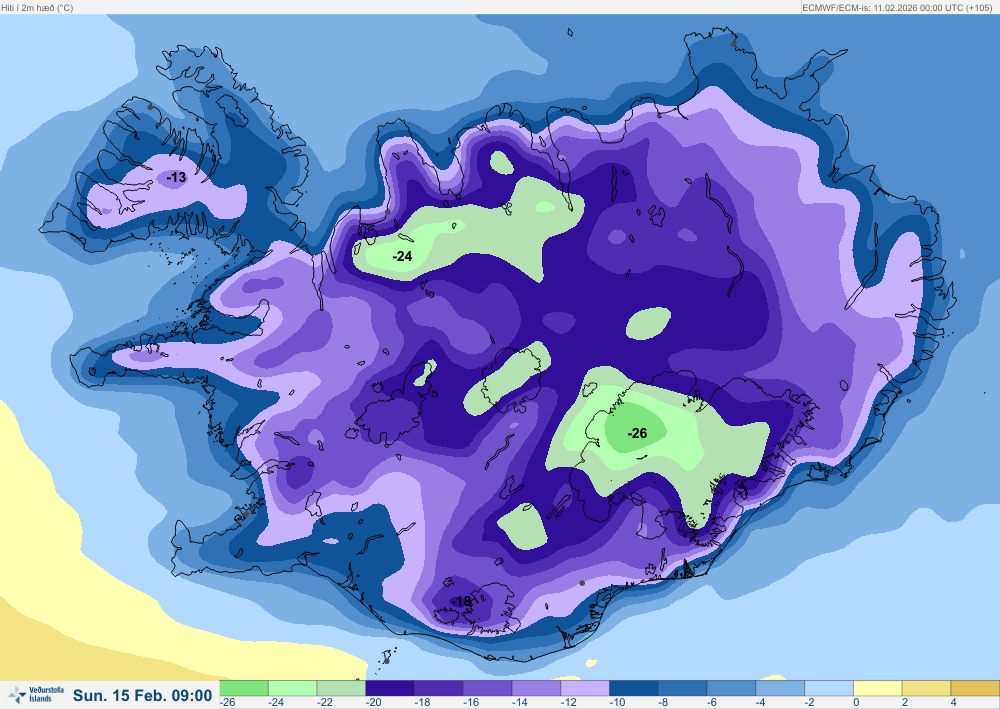Click the legend scale value 4
Image resolution: width=1000 pixels, height=709 pixels.
[x=953, y=703]
